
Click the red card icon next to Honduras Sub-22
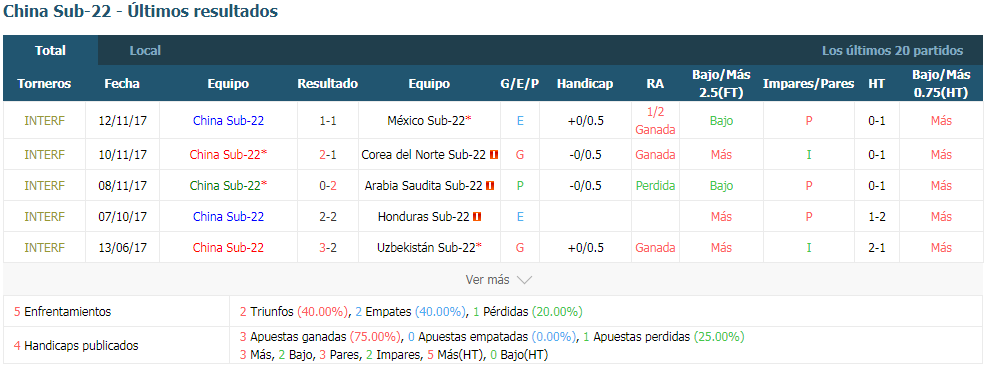pyautogui.click(x=477, y=217)
